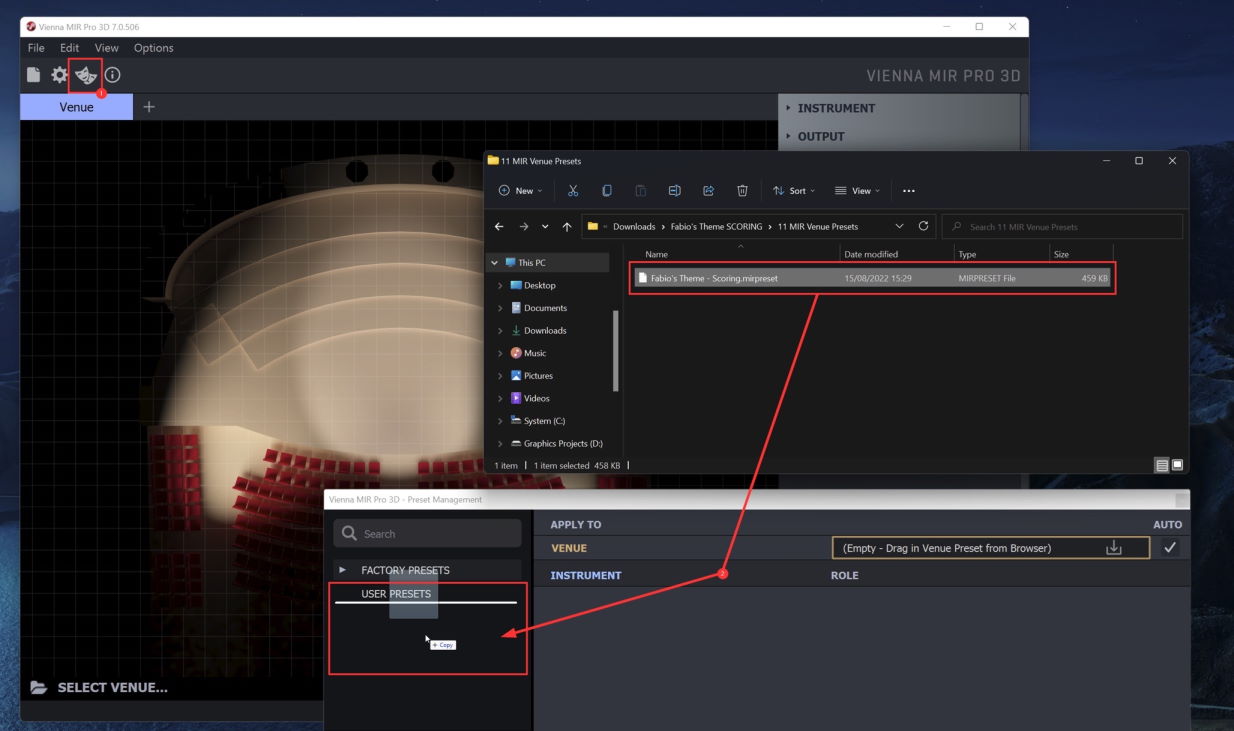Refresh the Explorer folder view
The image size is (1234, 731).
[x=923, y=227]
